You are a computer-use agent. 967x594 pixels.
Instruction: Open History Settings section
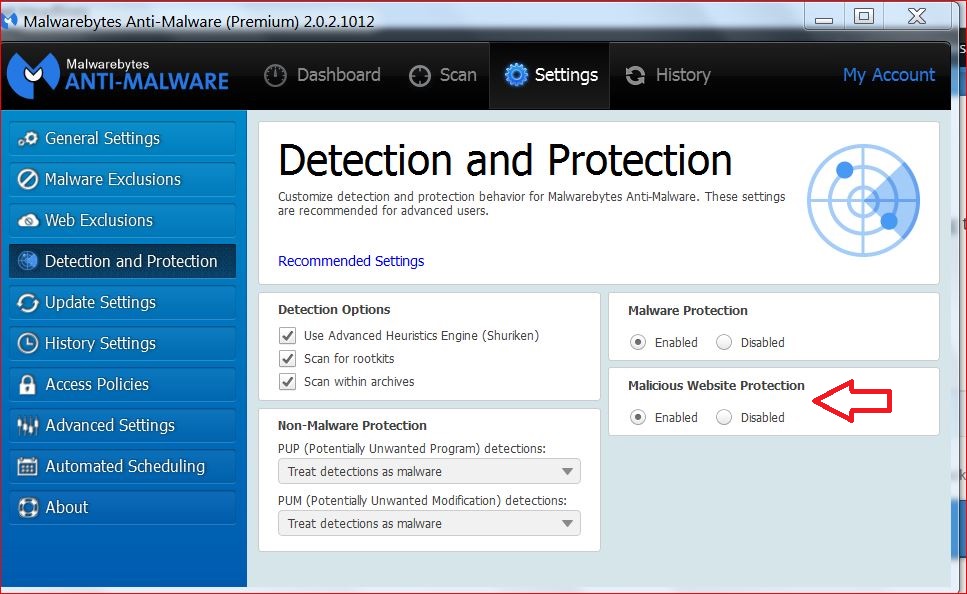click(x=123, y=343)
